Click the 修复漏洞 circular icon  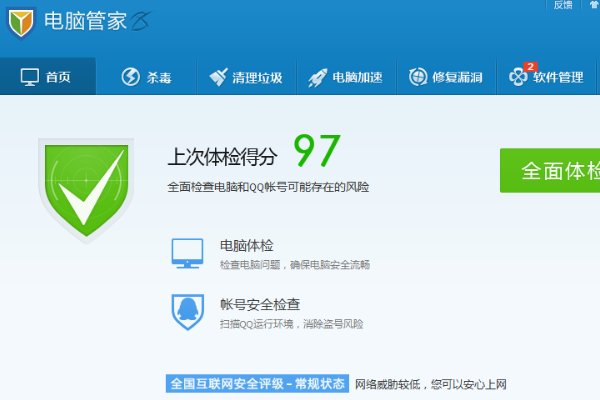tap(418, 77)
